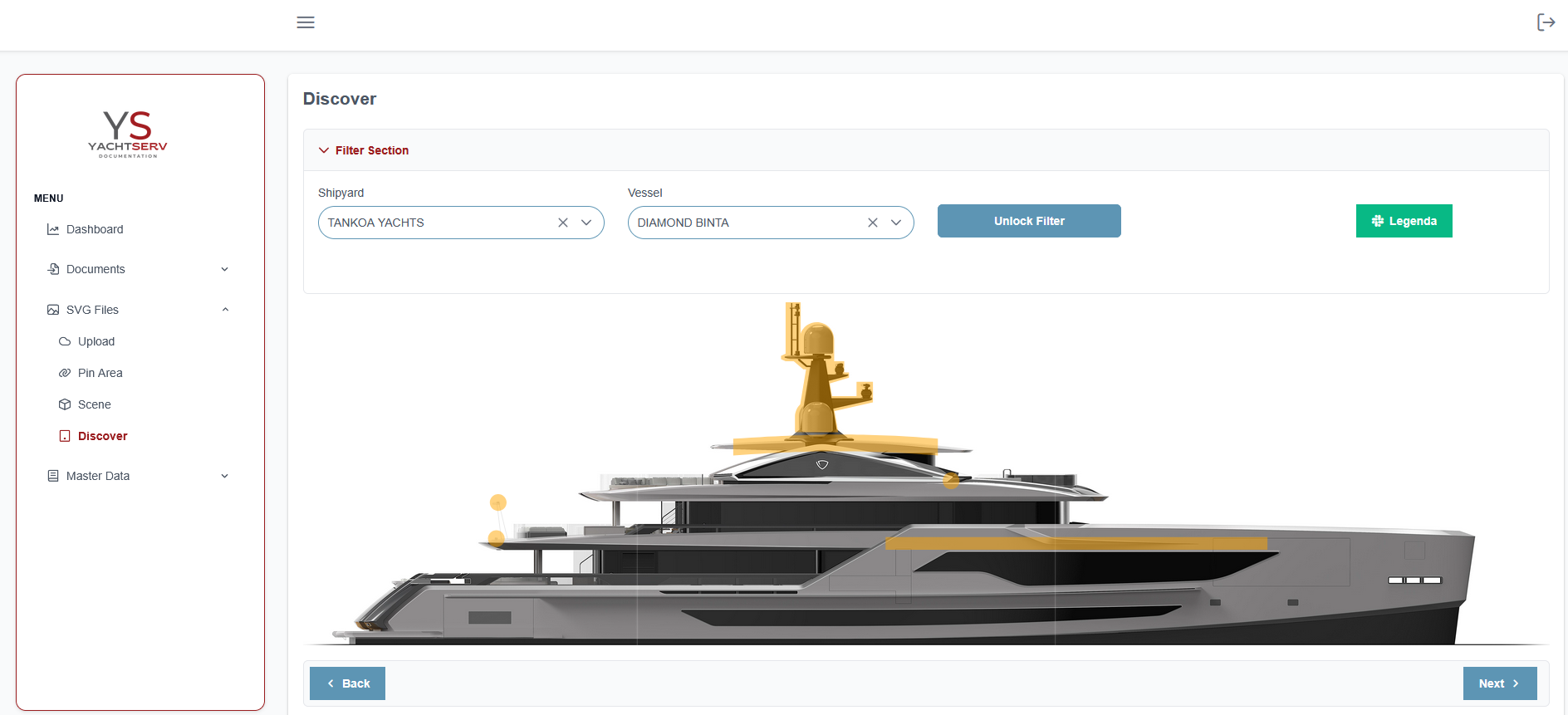Open the Shipyard dropdown arrow
The width and height of the screenshot is (1568, 715).
(x=586, y=223)
